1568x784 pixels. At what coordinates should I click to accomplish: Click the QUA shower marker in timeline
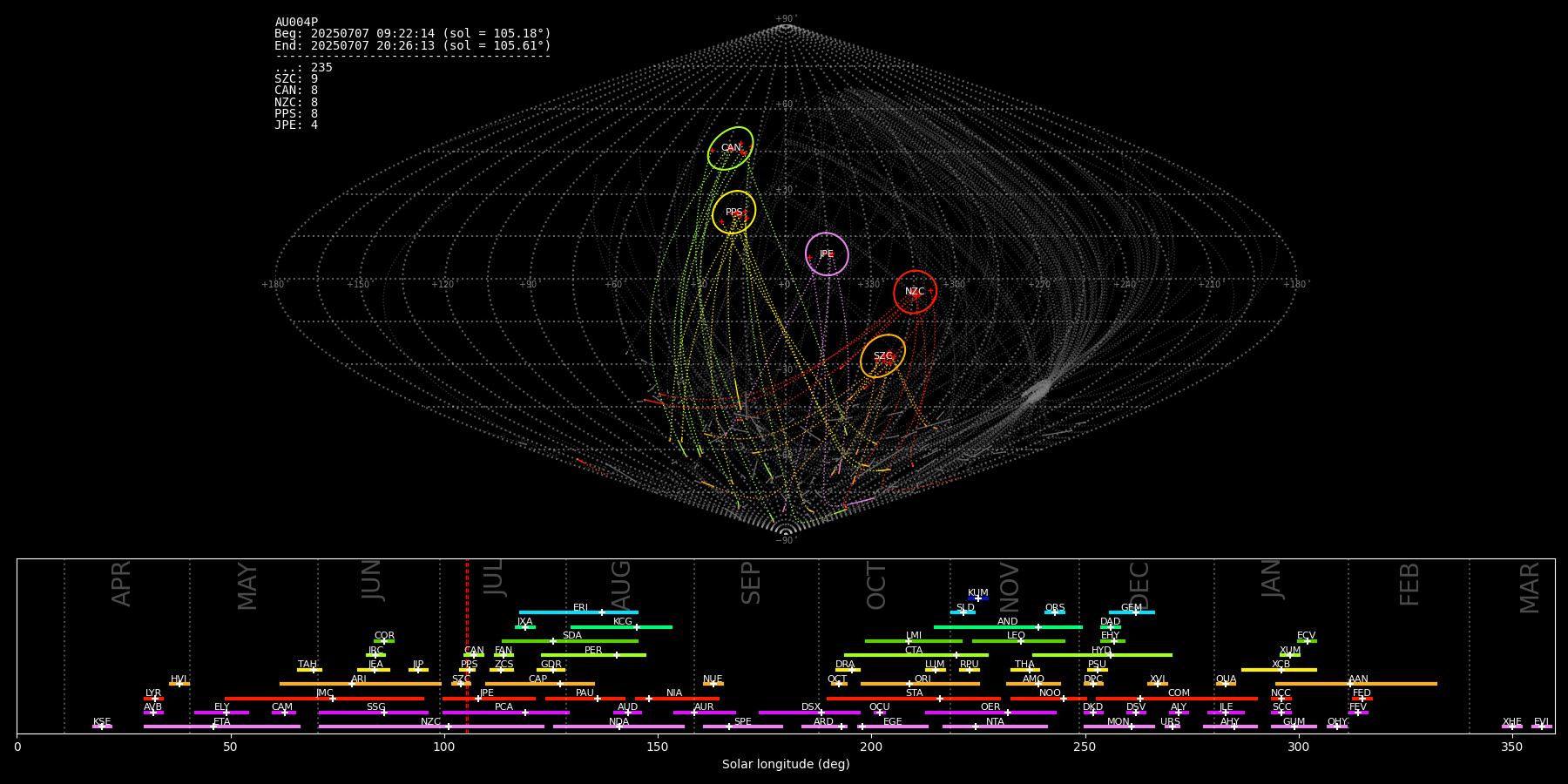coord(1226,684)
